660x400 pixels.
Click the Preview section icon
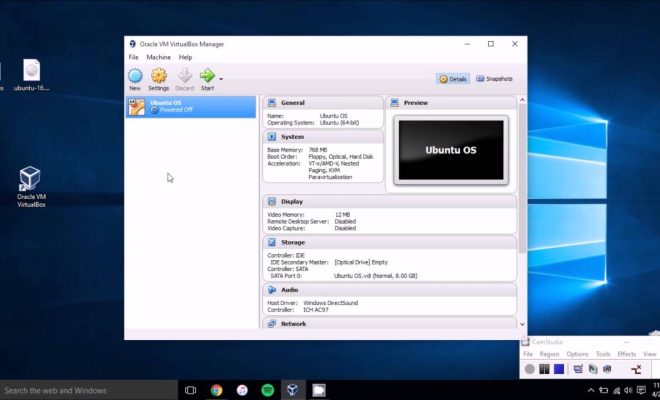(x=394, y=103)
